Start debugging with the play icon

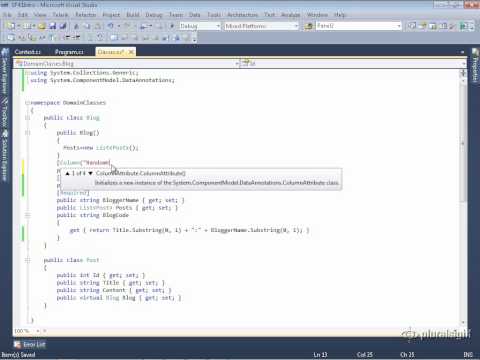172,26
